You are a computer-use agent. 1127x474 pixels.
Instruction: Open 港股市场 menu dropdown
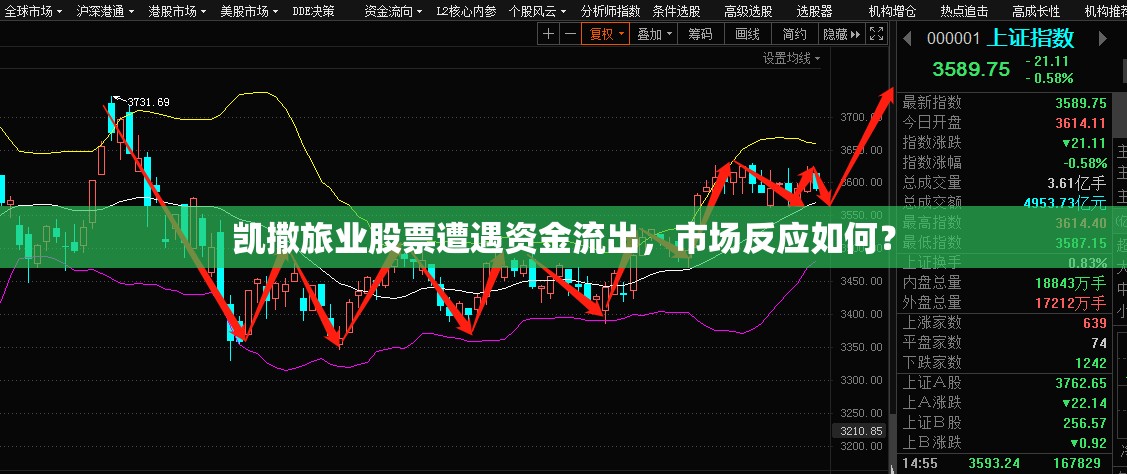[x=177, y=11]
